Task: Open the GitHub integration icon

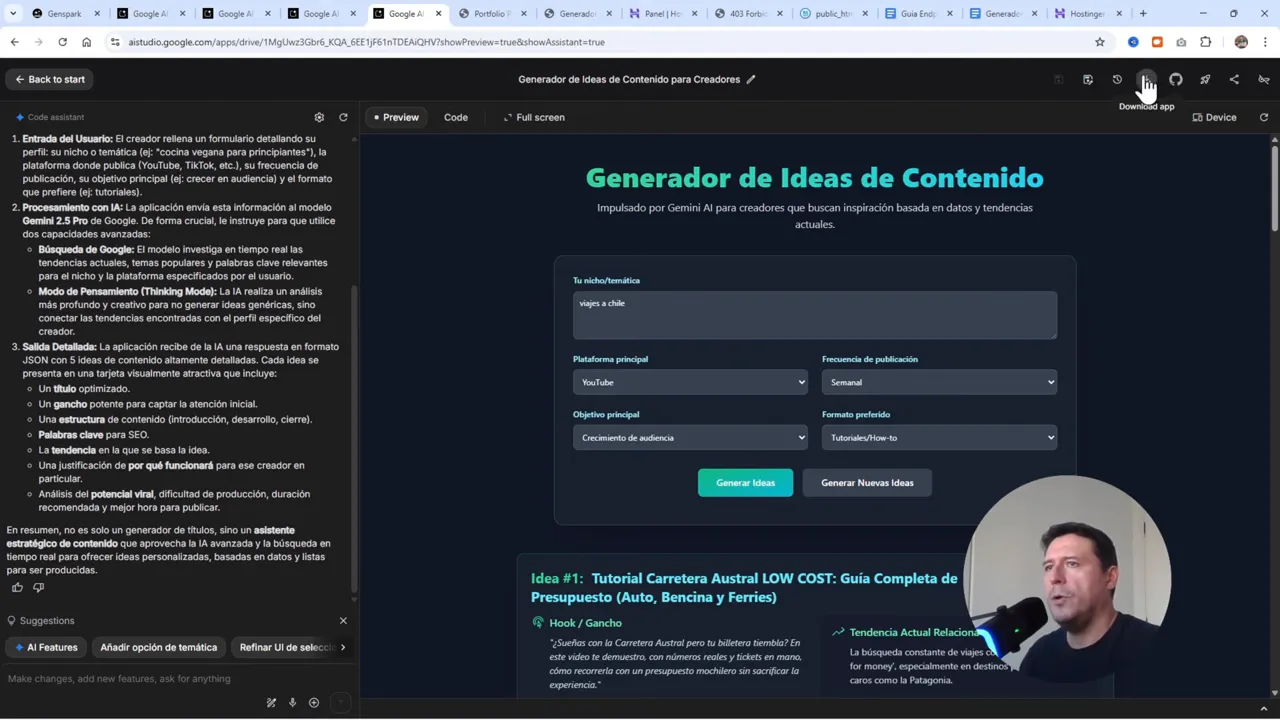Action: [x=1176, y=79]
